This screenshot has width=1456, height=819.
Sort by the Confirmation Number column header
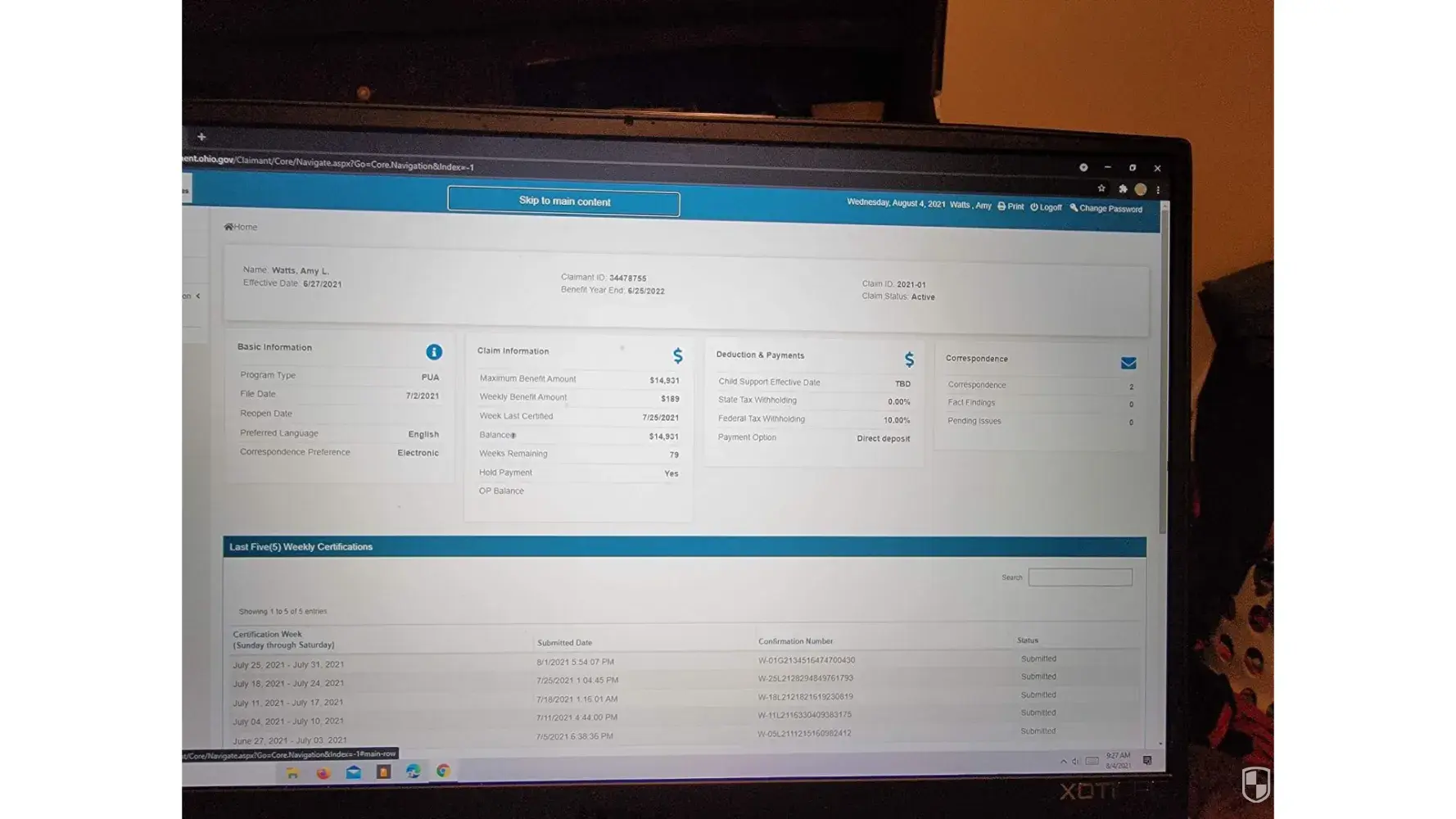tap(795, 641)
